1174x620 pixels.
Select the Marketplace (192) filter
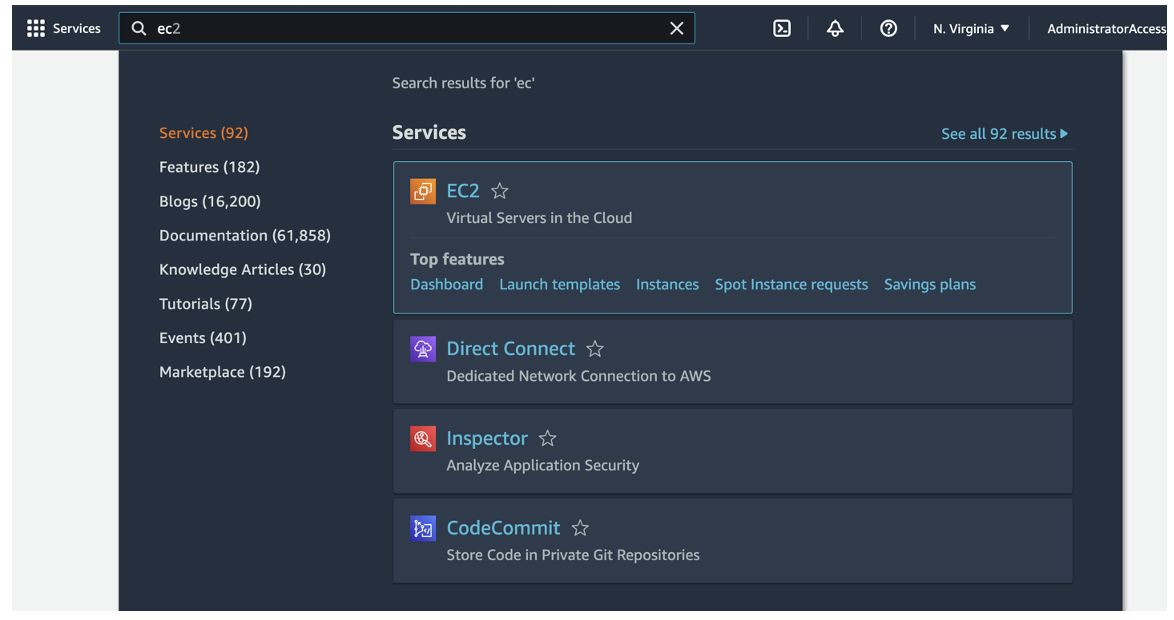[222, 372]
